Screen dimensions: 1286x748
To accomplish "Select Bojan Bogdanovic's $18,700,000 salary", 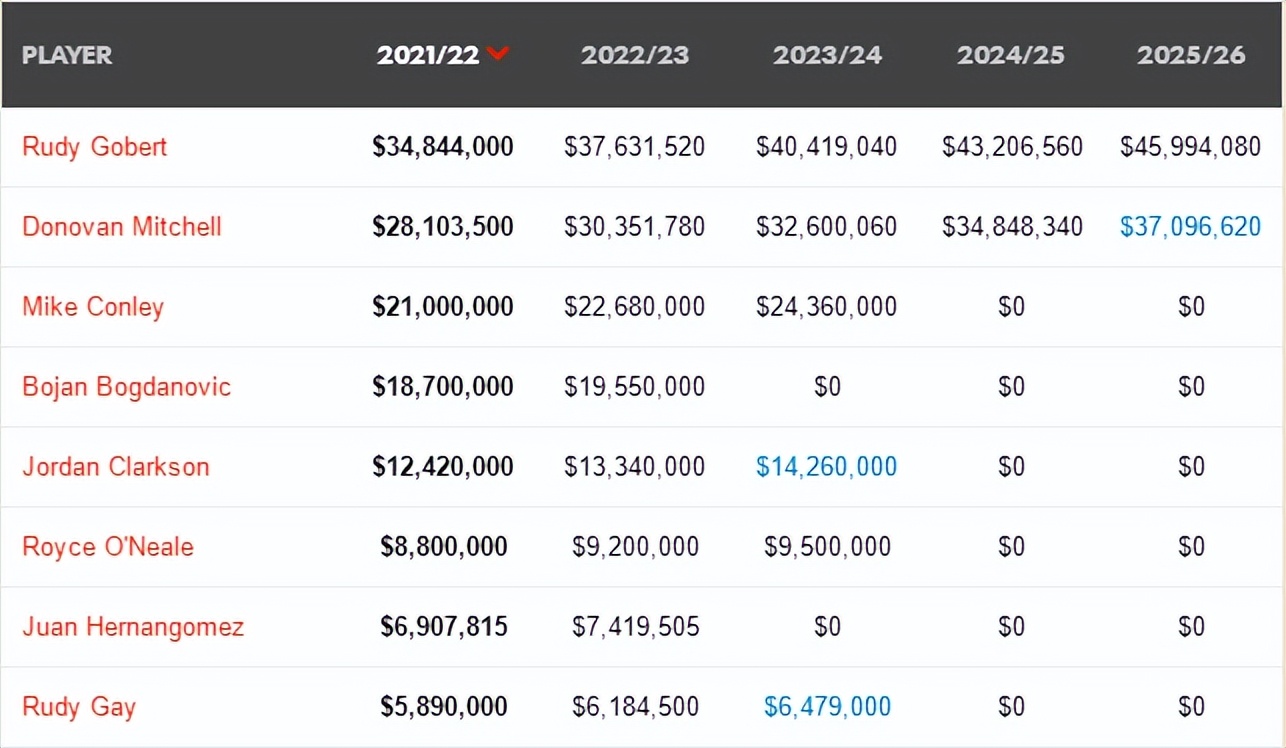I will click(443, 387).
